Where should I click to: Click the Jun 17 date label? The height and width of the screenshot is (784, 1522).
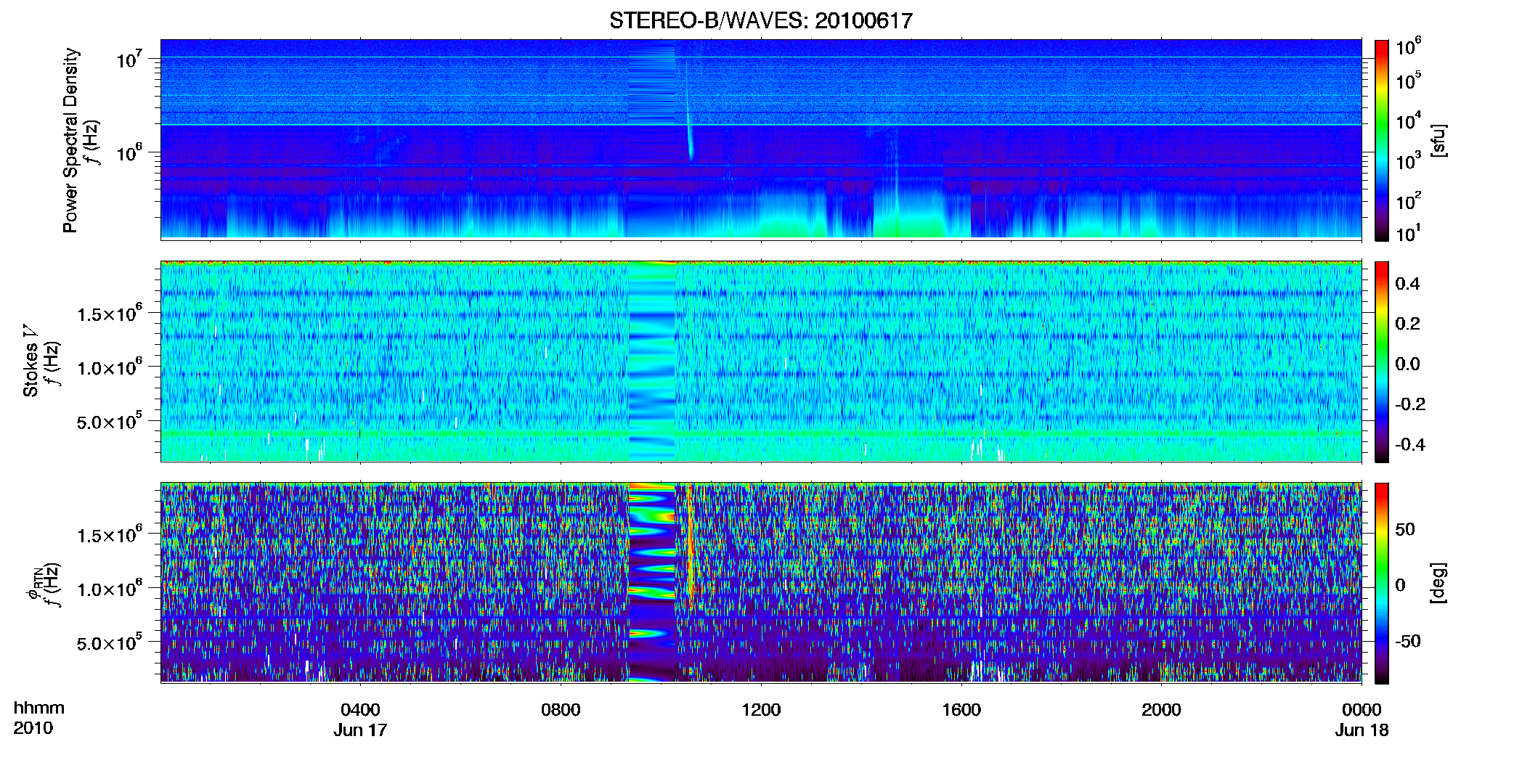click(360, 730)
